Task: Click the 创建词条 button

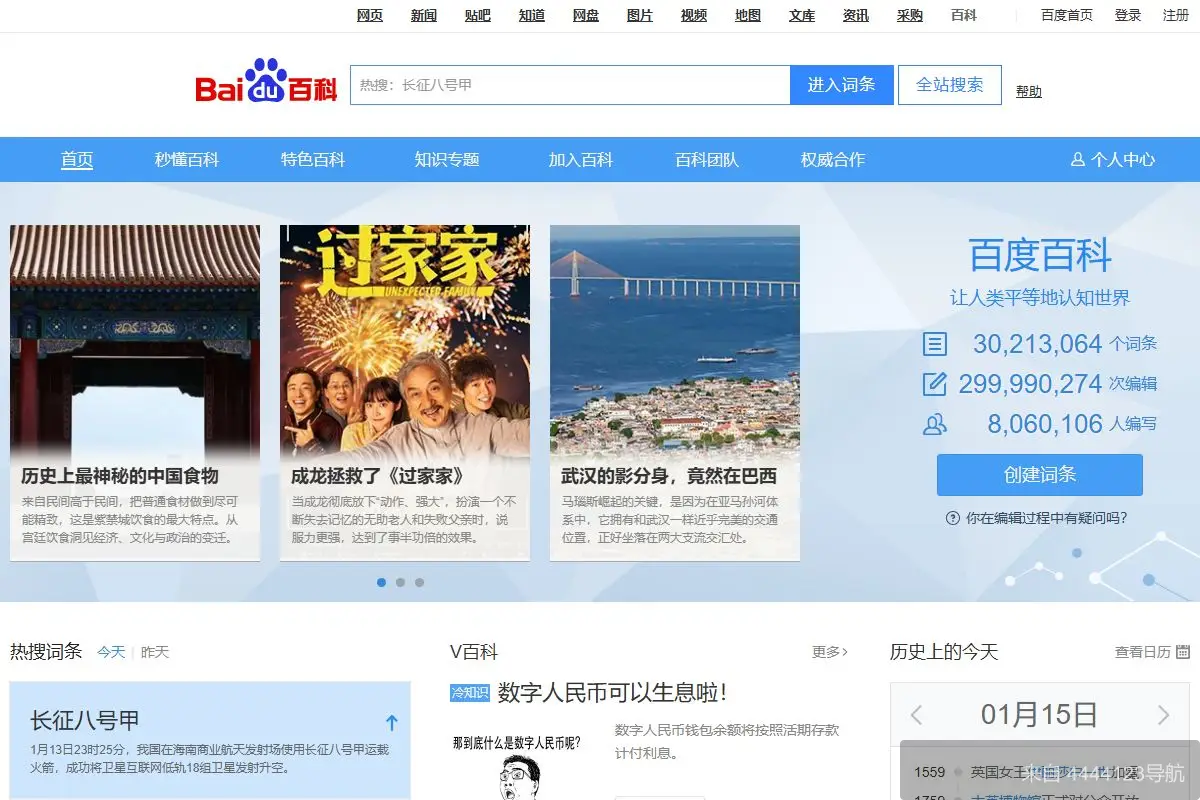Action: pos(1039,476)
